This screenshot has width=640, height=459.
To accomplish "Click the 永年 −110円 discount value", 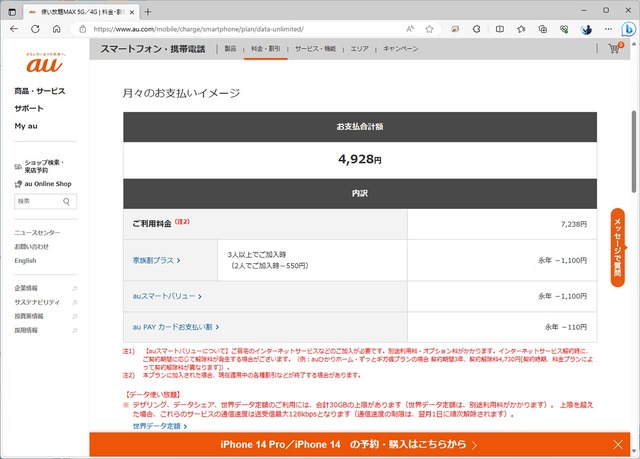I will click(566, 327).
